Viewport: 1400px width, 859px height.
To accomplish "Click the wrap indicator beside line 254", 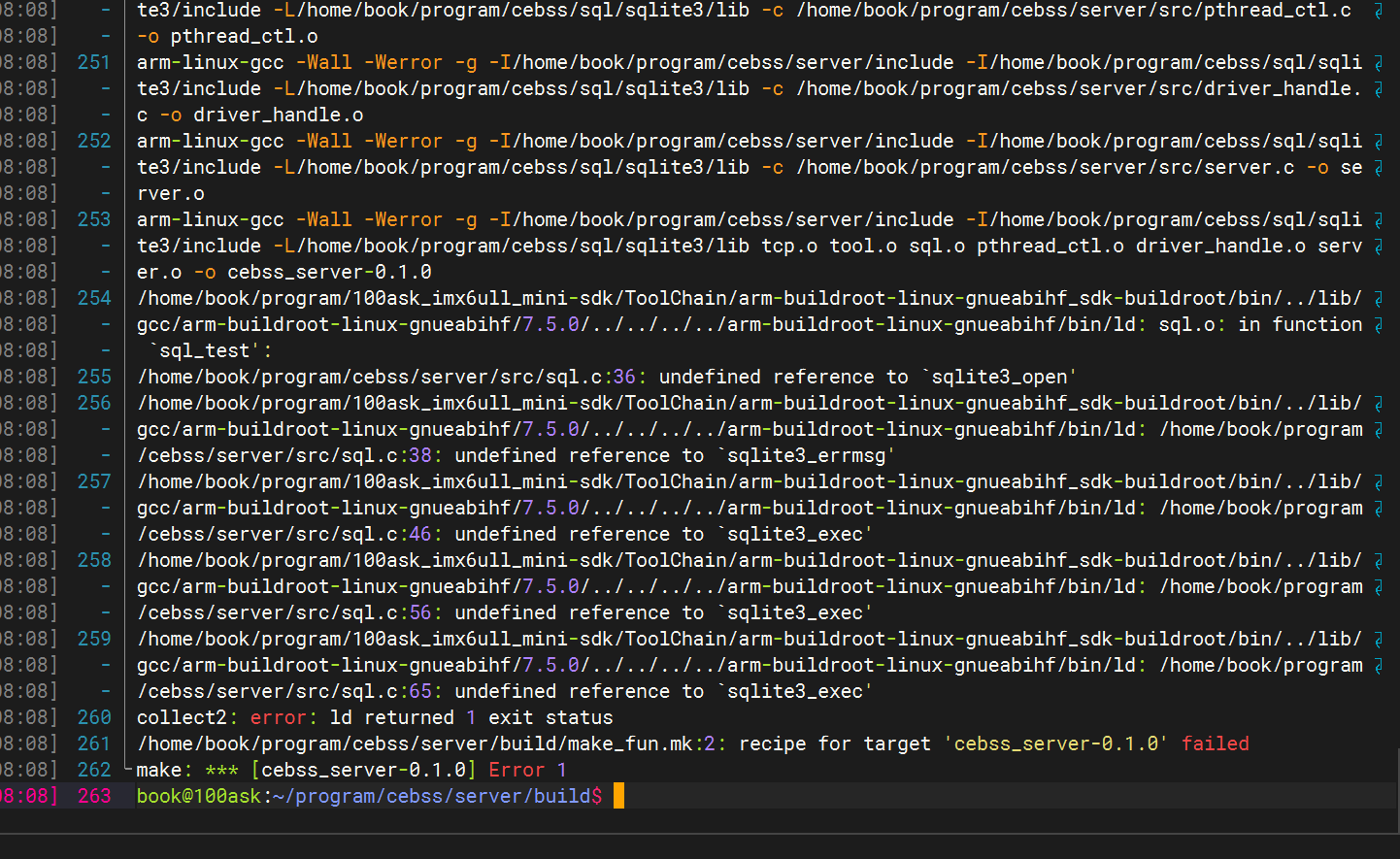I will pyautogui.click(x=1379, y=297).
